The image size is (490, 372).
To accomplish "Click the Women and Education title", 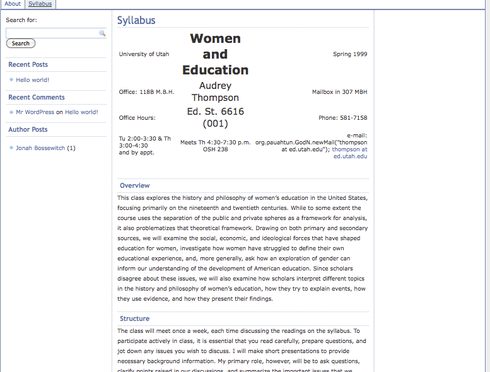I will 215,54.
